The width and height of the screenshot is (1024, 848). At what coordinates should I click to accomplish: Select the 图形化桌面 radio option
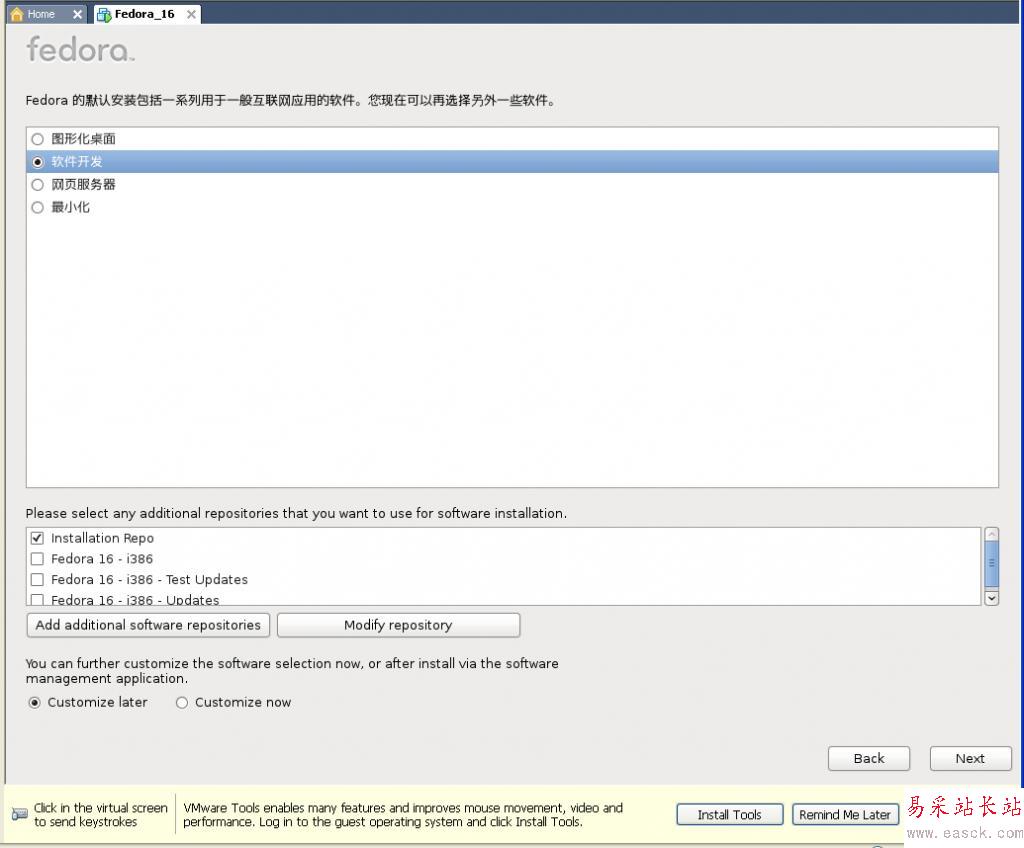[x=38, y=139]
